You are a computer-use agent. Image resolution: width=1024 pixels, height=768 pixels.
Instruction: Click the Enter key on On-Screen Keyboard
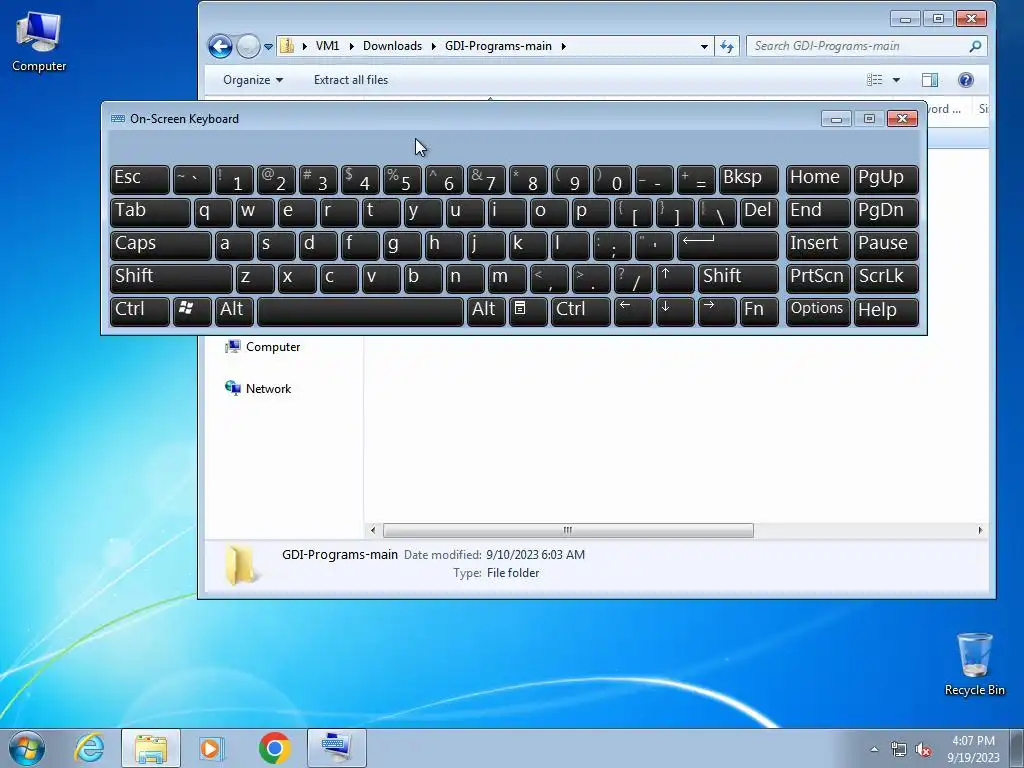728,246
